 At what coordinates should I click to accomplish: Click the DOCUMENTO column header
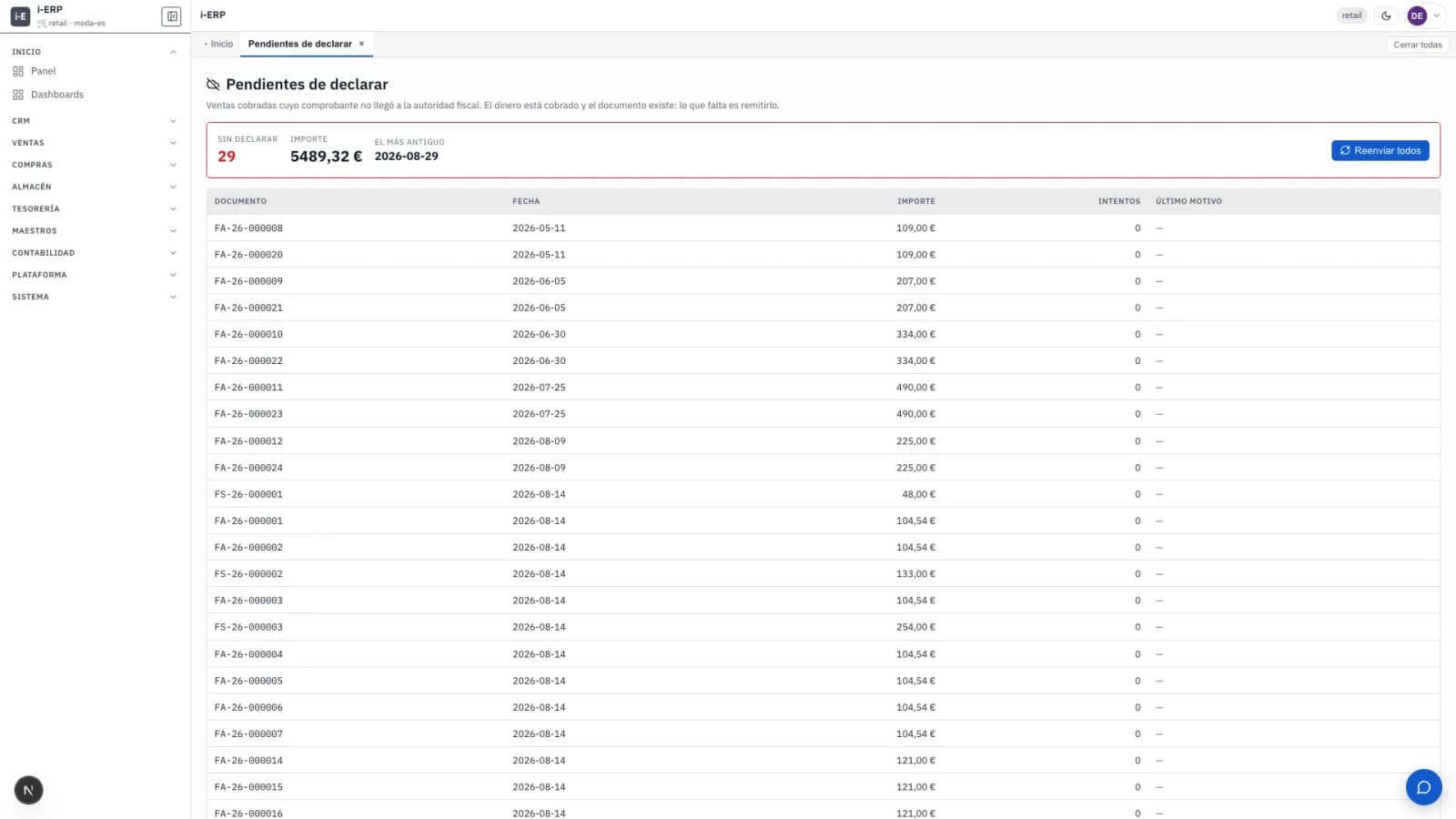pos(240,201)
